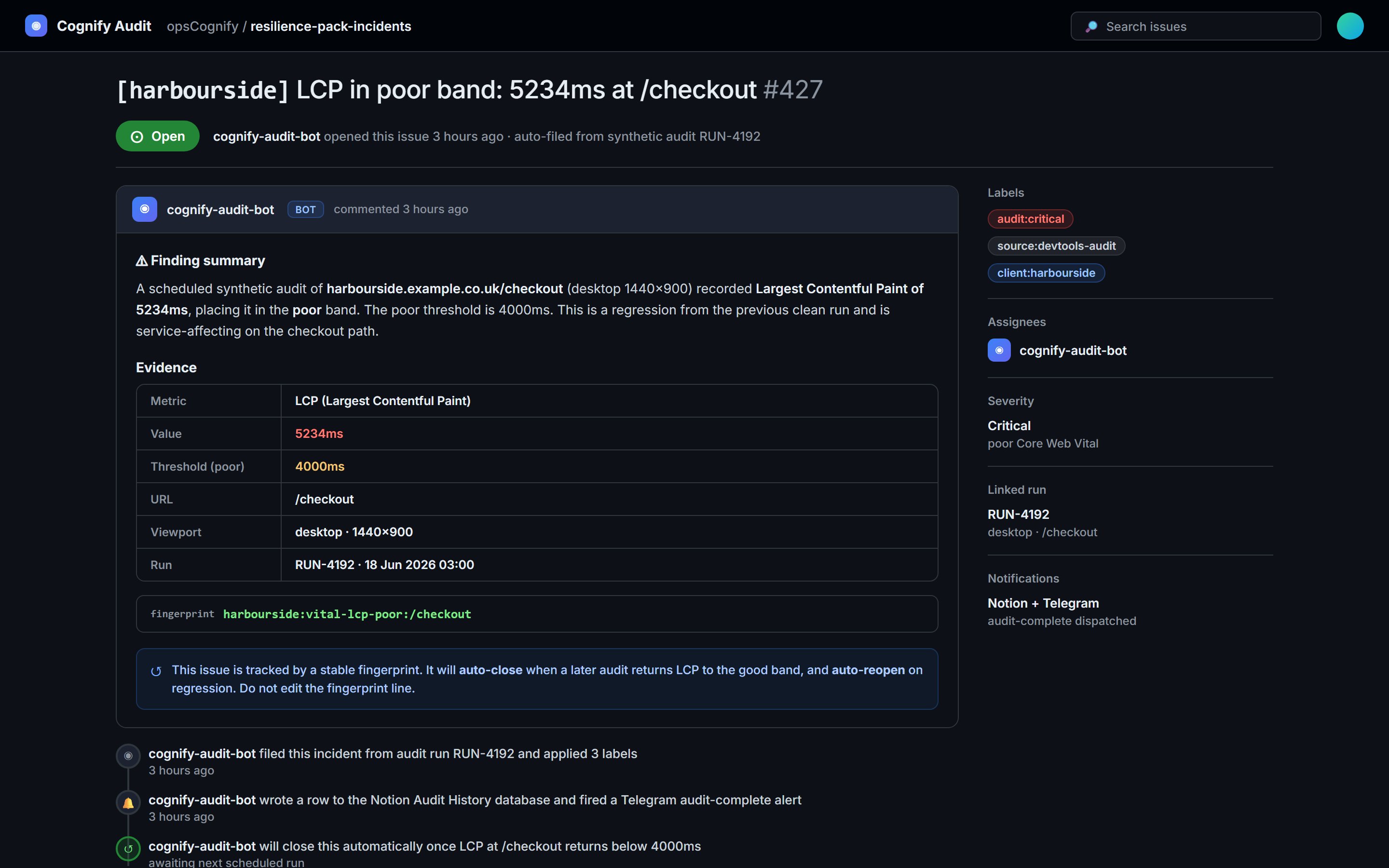
Task: Click the LCP (Largest Contentful Paint) cell
Action: point(609,401)
